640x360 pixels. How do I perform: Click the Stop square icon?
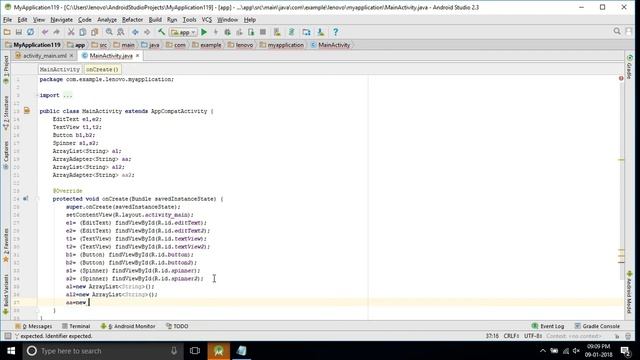[x=263, y=32]
